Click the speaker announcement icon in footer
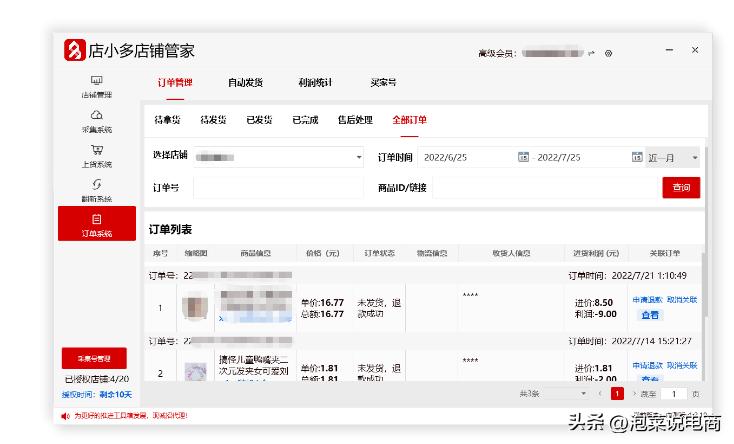 pyautogui.click(x=65, y=416)
